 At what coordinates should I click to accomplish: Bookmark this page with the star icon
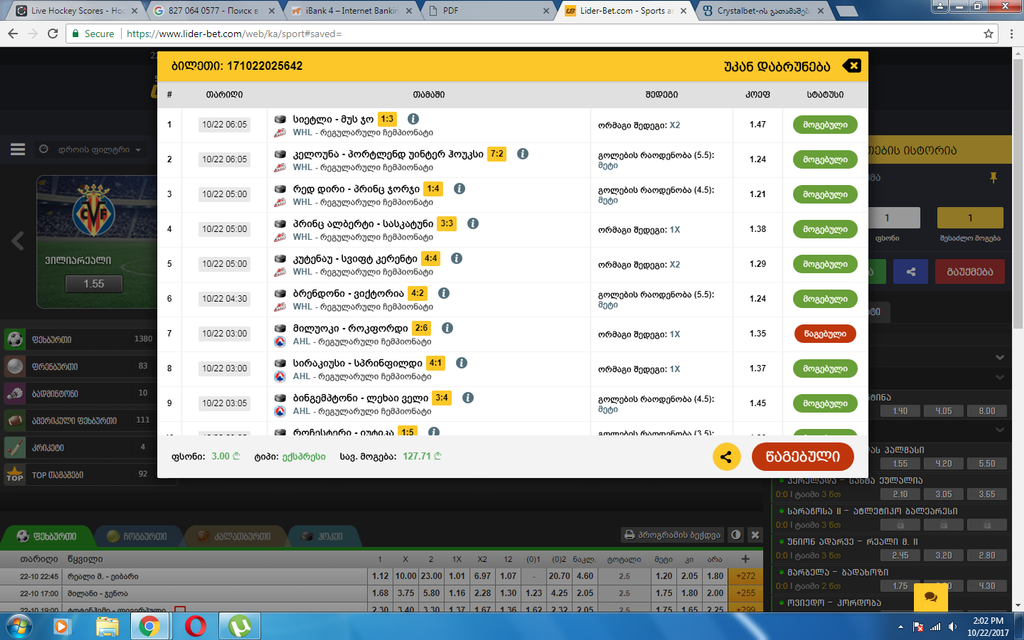point(988,33)
